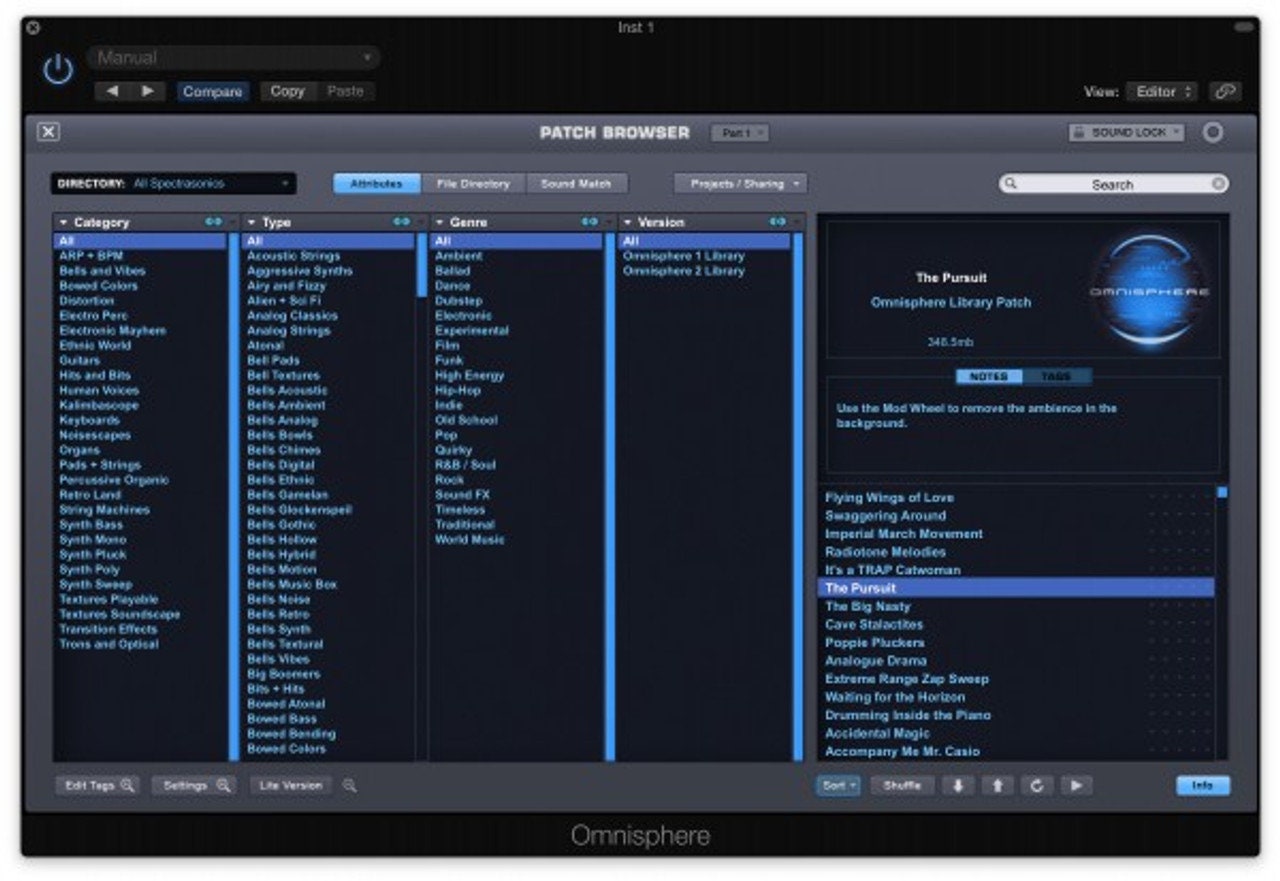Click the magnifier icon in Search field
The image size is (1280, 881).
pos(1011,184)
